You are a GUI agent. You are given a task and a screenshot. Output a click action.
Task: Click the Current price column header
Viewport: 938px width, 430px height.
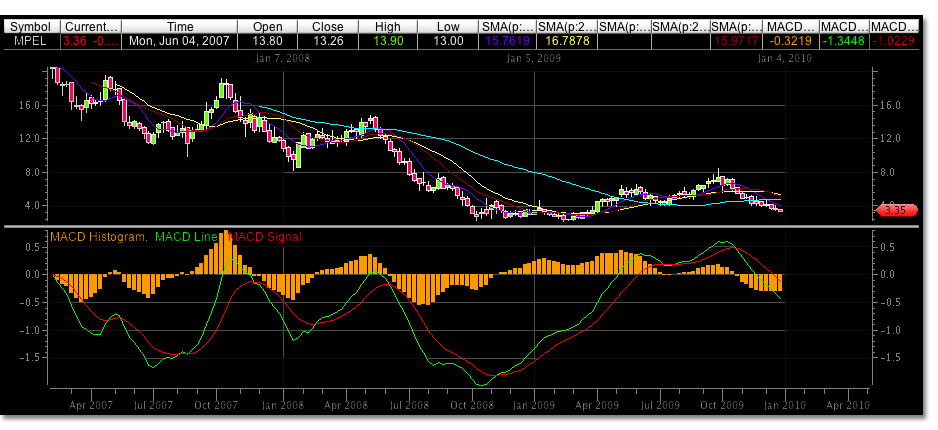tap(91, 26)
